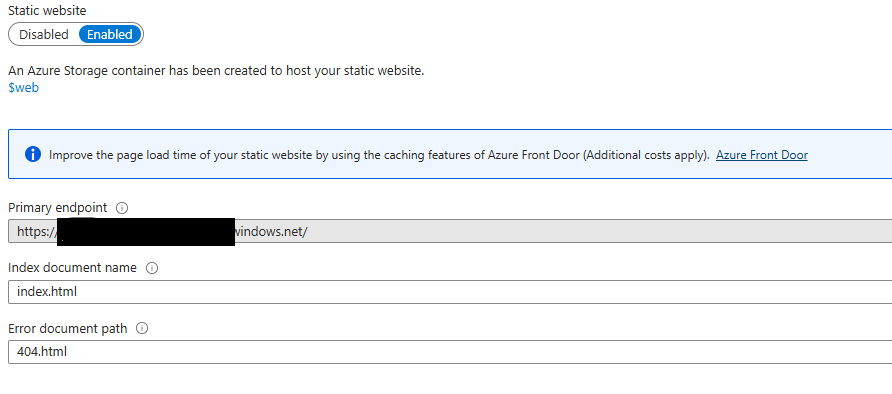Click the blue info icon in the banner
The image size is (892, 394).
coord(33,154)
